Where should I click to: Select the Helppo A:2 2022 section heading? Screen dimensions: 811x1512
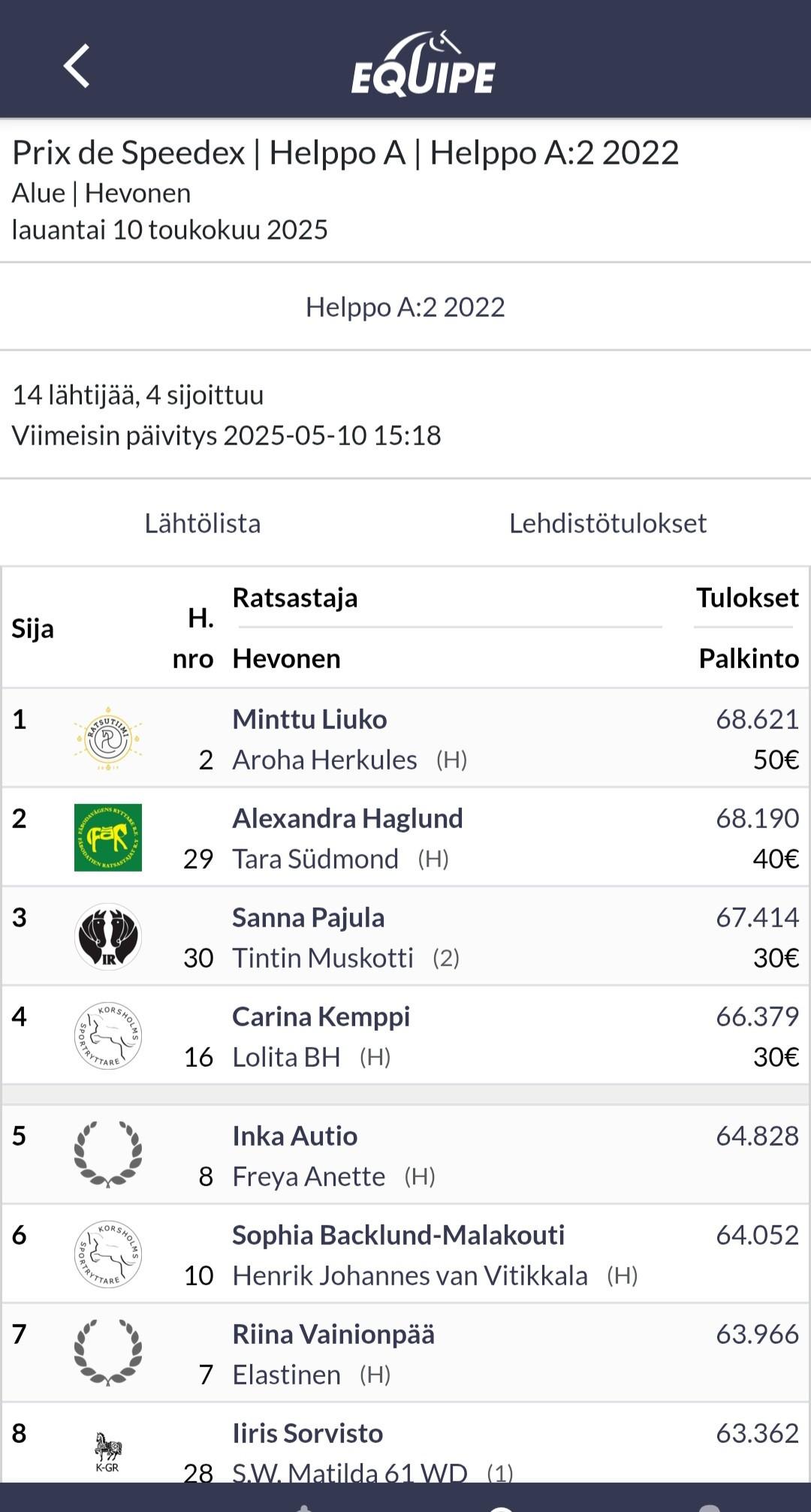405,307
